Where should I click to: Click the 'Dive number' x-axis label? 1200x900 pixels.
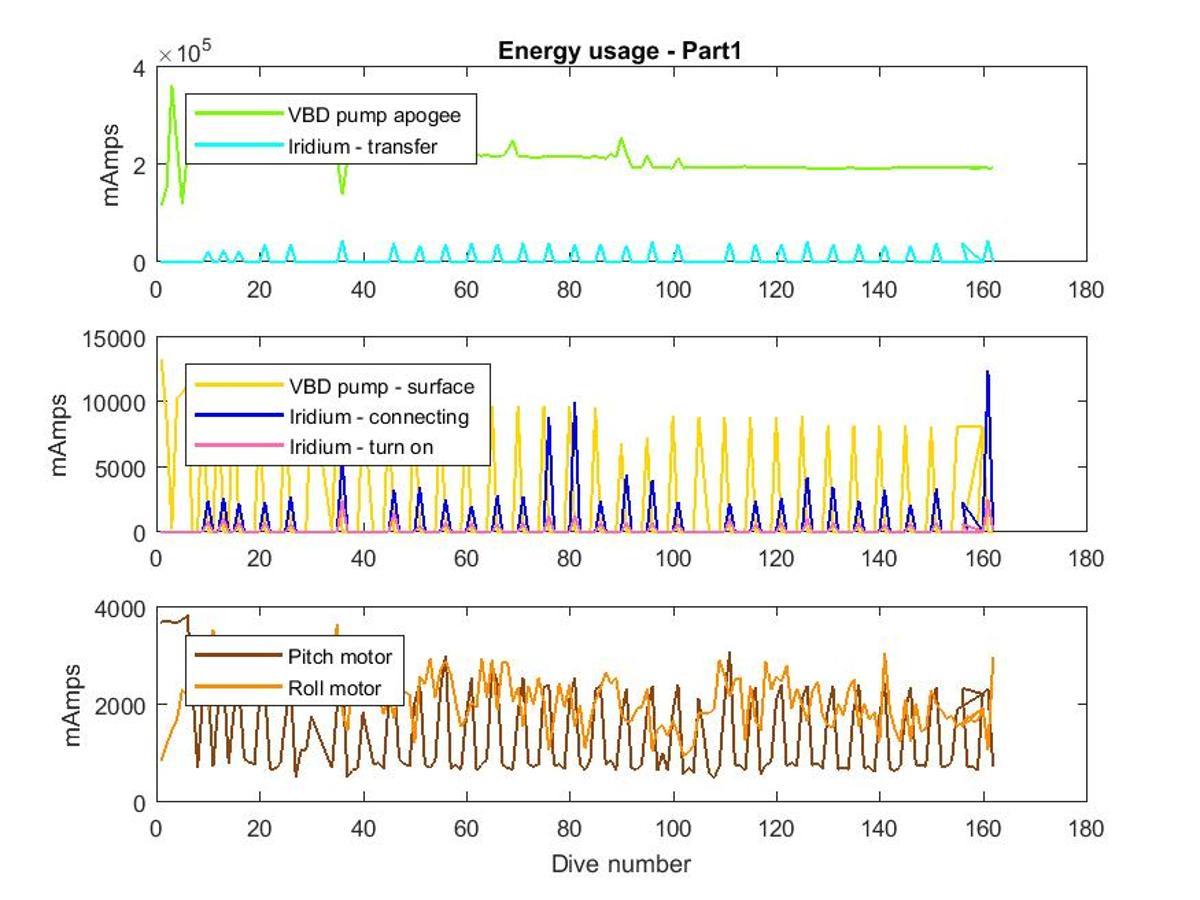621,863
